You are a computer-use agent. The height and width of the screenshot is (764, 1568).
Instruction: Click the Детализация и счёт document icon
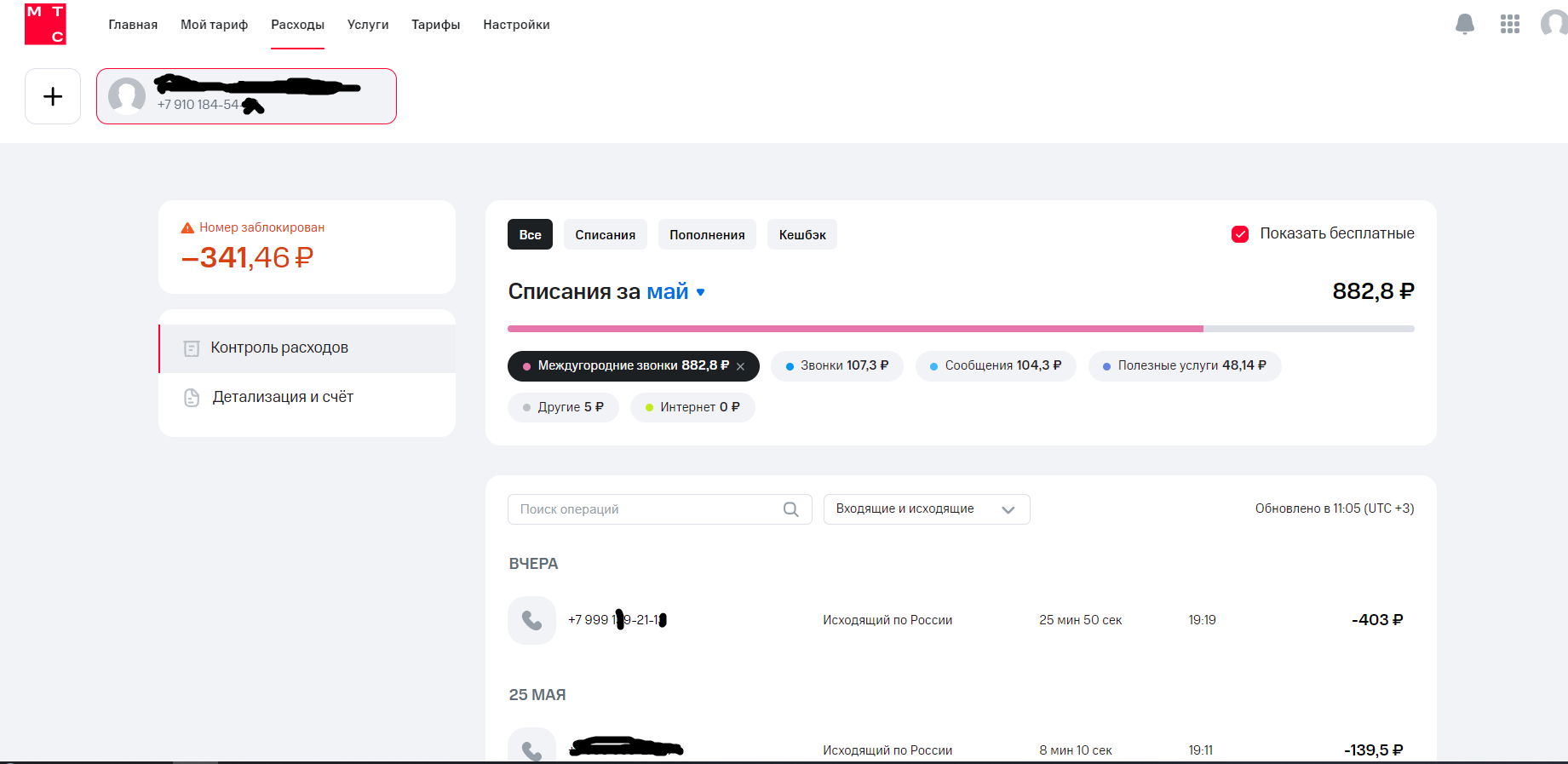click(192, 397)
